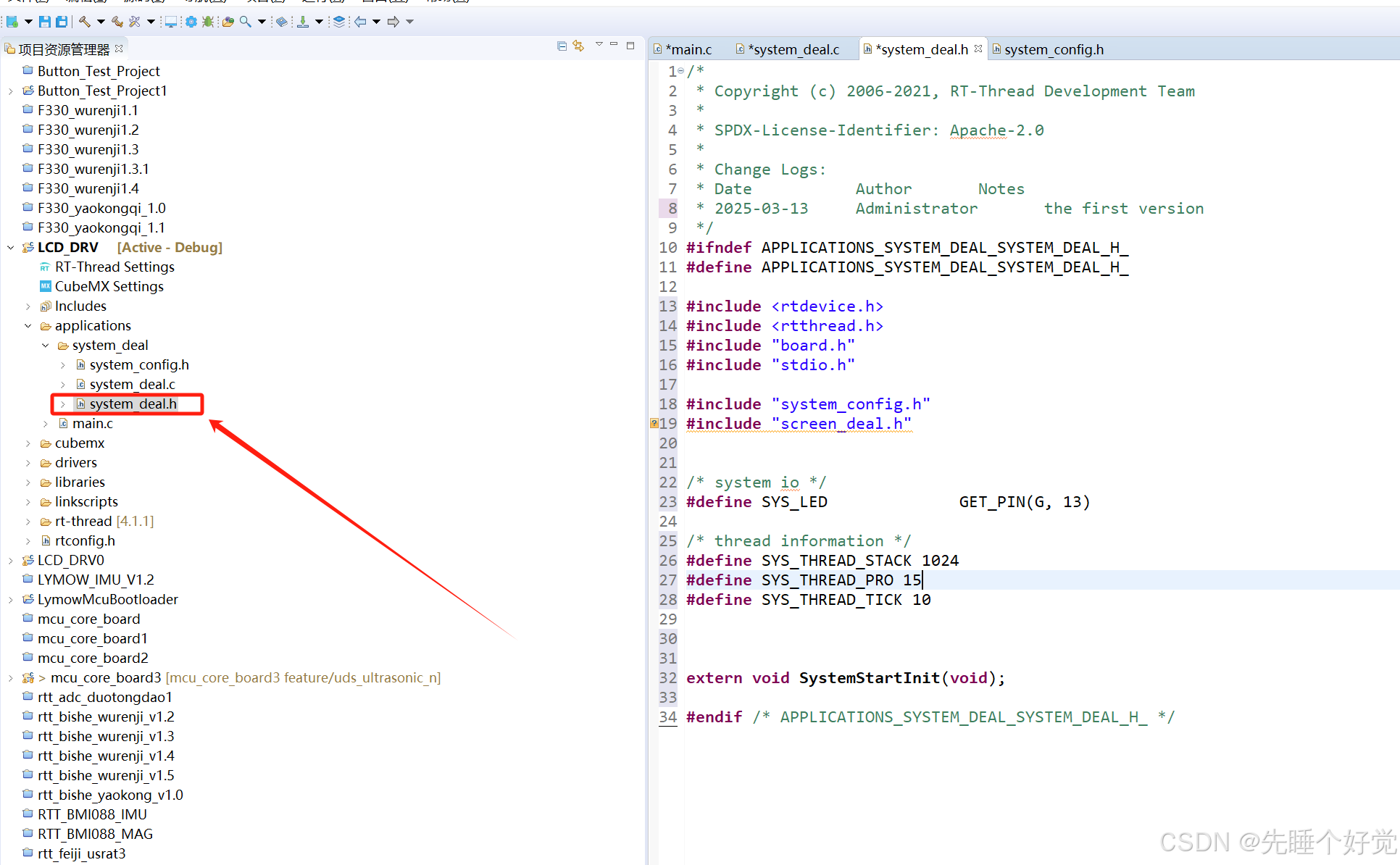
Task: Click the back navigation arrow
Action: click(x=360, y=22)
